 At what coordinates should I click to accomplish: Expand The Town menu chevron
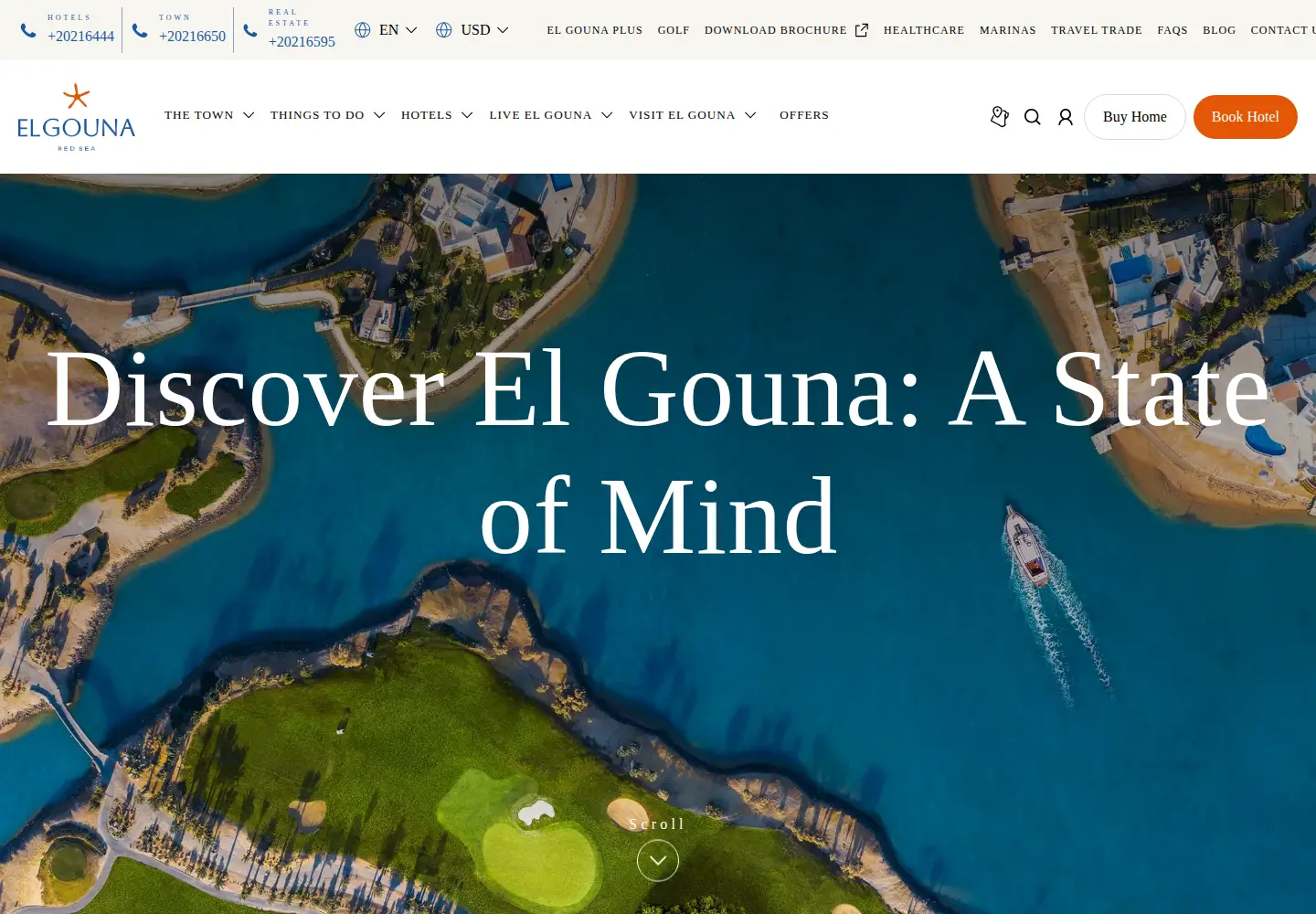tap(249, 115)
